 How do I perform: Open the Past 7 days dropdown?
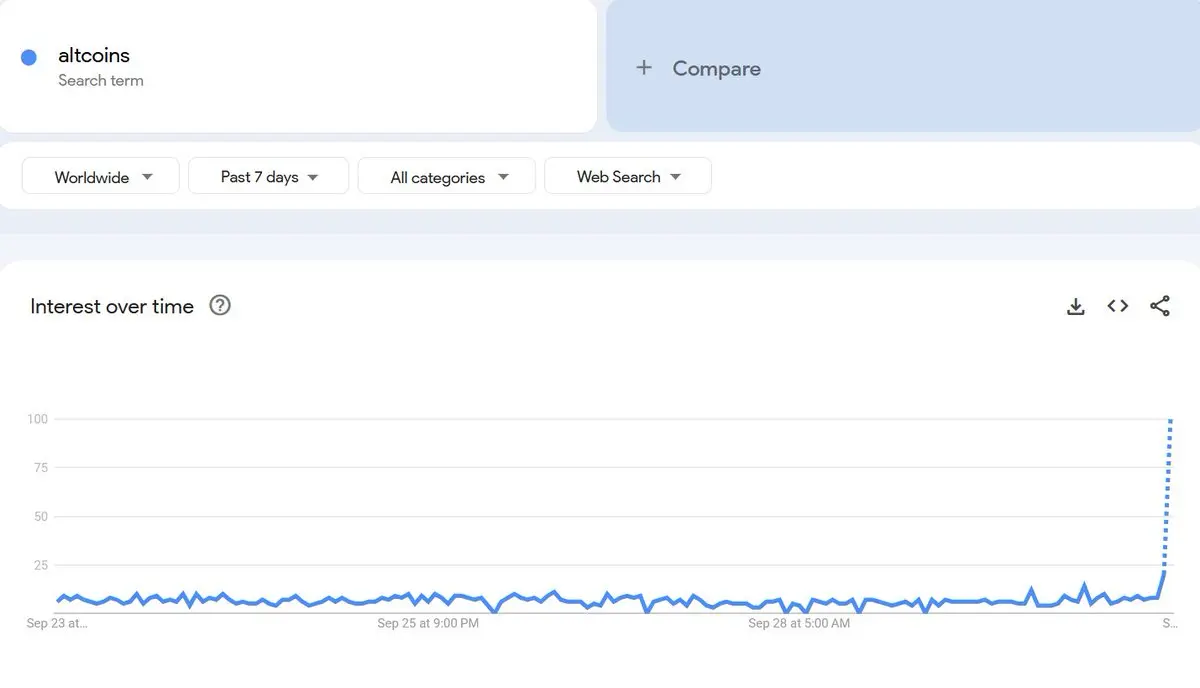pos(268,176)
